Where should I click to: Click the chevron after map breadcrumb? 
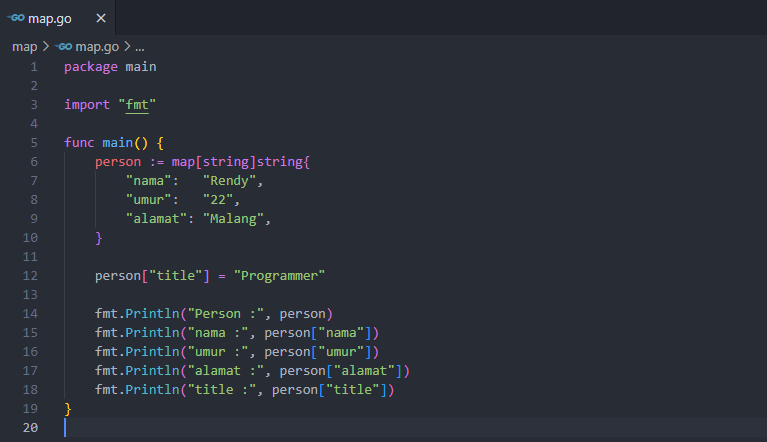click(x=46, y=46)
